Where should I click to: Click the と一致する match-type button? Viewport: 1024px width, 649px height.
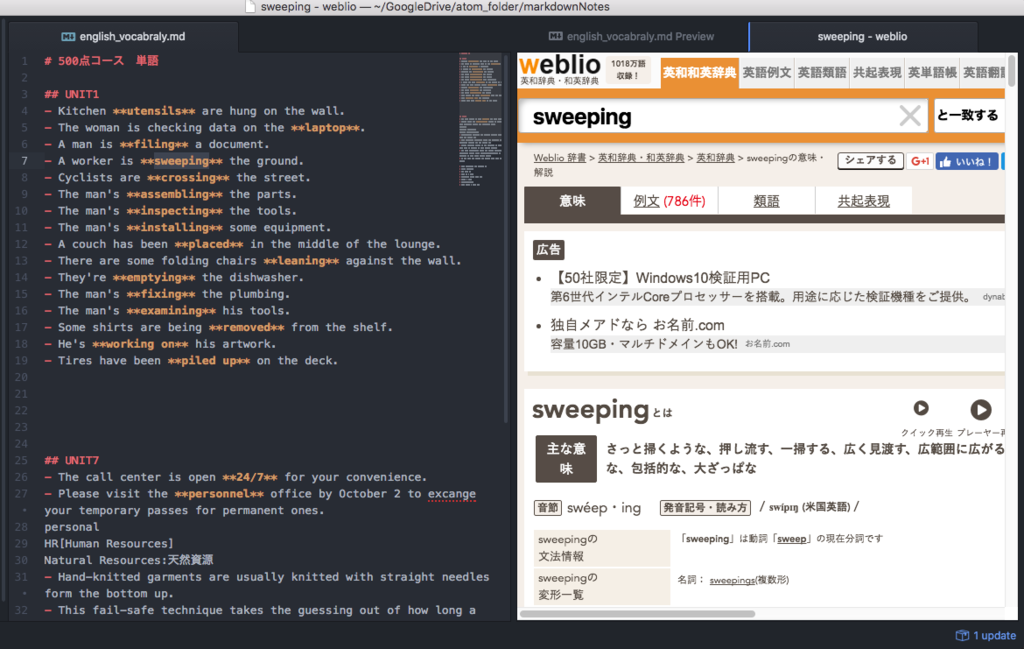[x=968, y=116]
